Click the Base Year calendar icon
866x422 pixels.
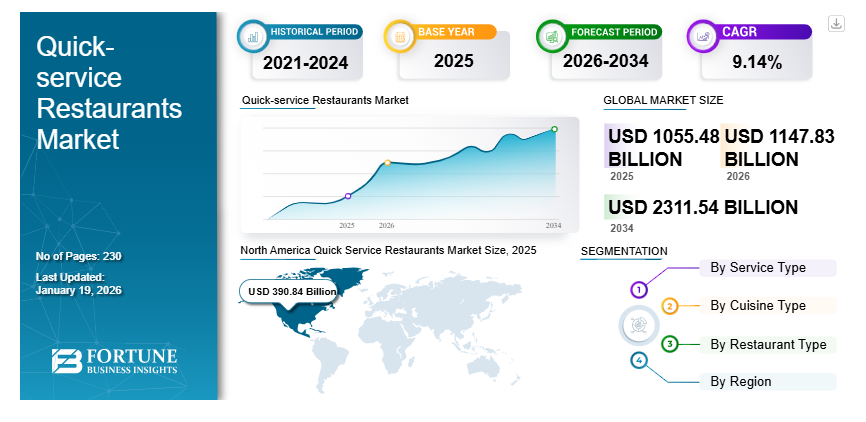(x=400, y=37)
